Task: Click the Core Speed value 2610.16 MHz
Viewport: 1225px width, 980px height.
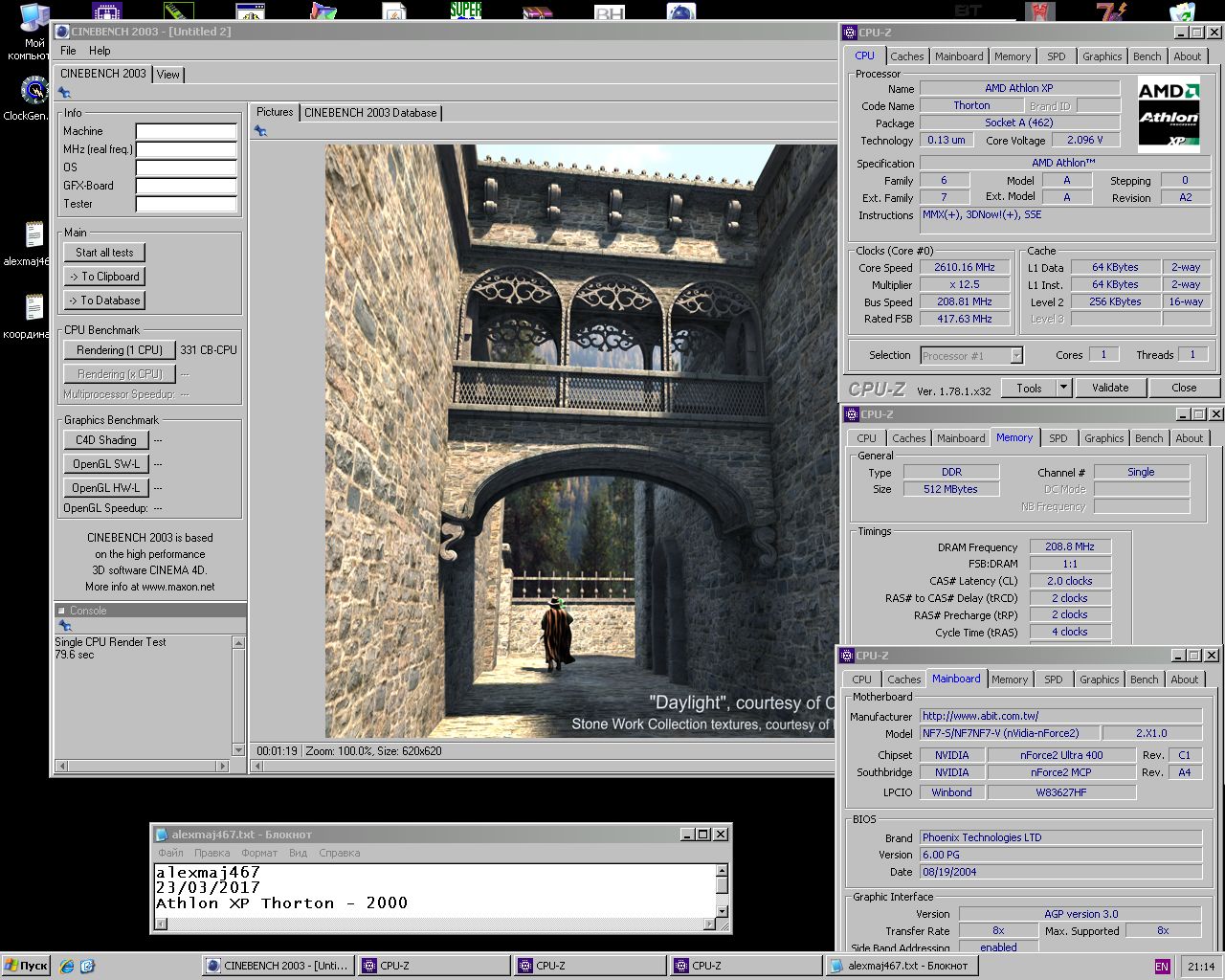Action: coord(965,267)
